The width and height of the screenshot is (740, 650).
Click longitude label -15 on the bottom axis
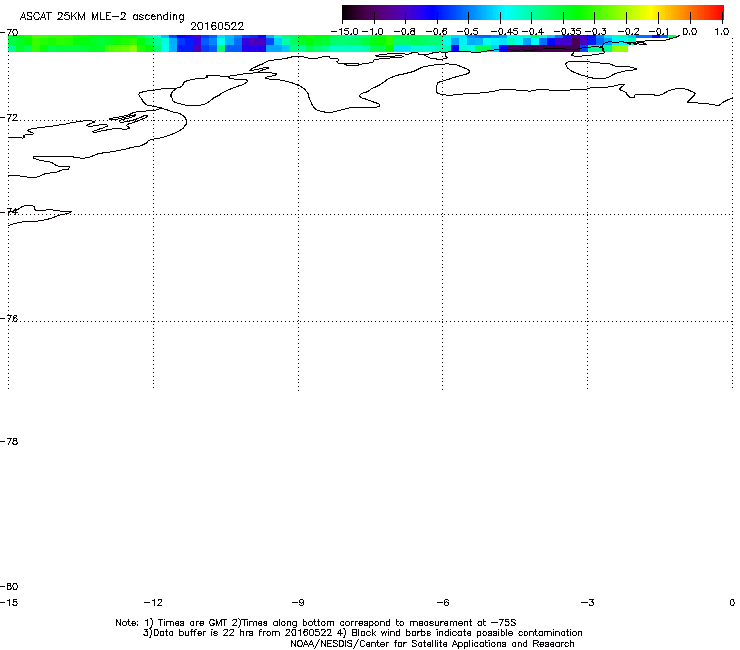9,603
